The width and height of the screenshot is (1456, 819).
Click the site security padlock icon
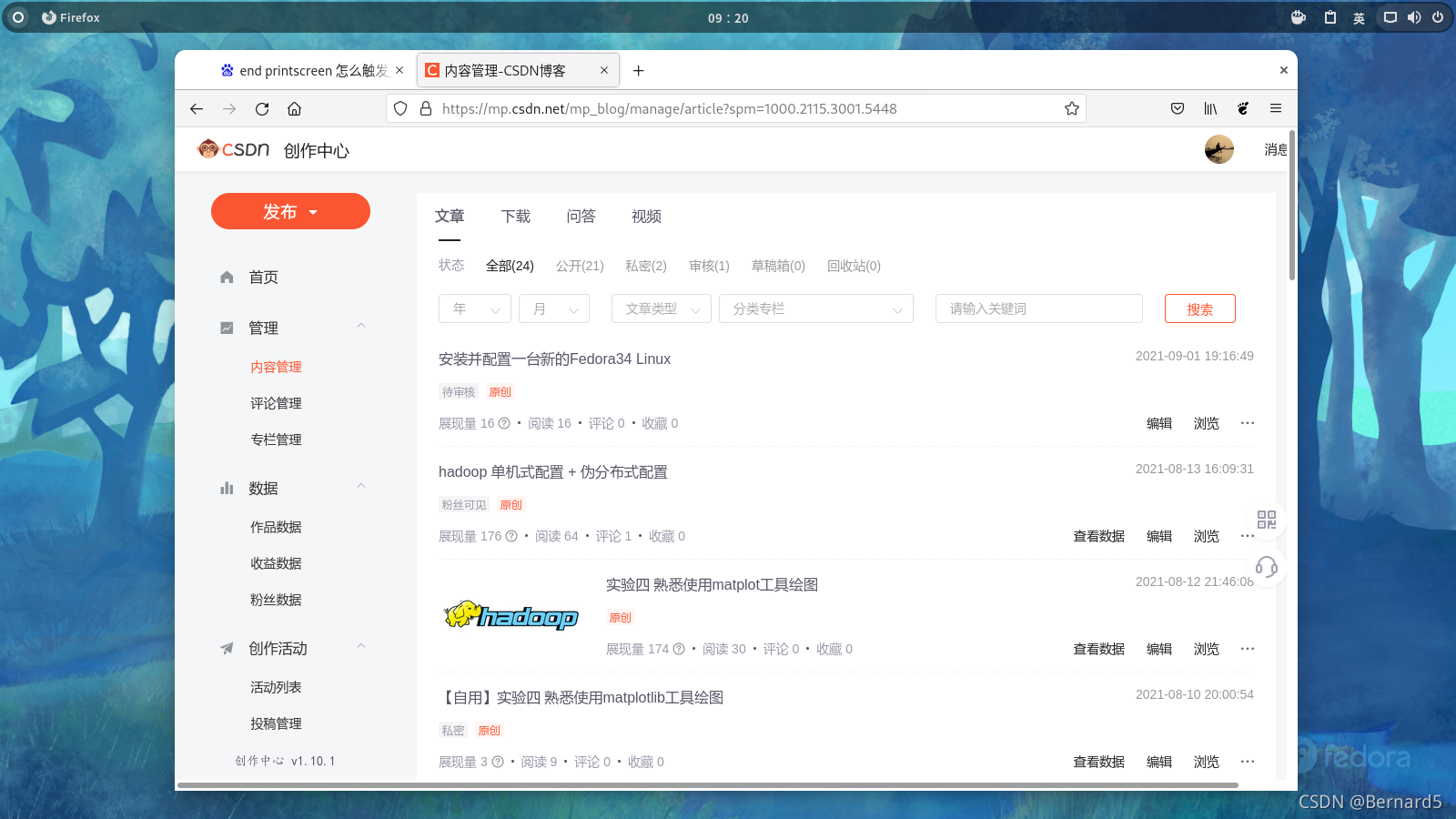425,108
